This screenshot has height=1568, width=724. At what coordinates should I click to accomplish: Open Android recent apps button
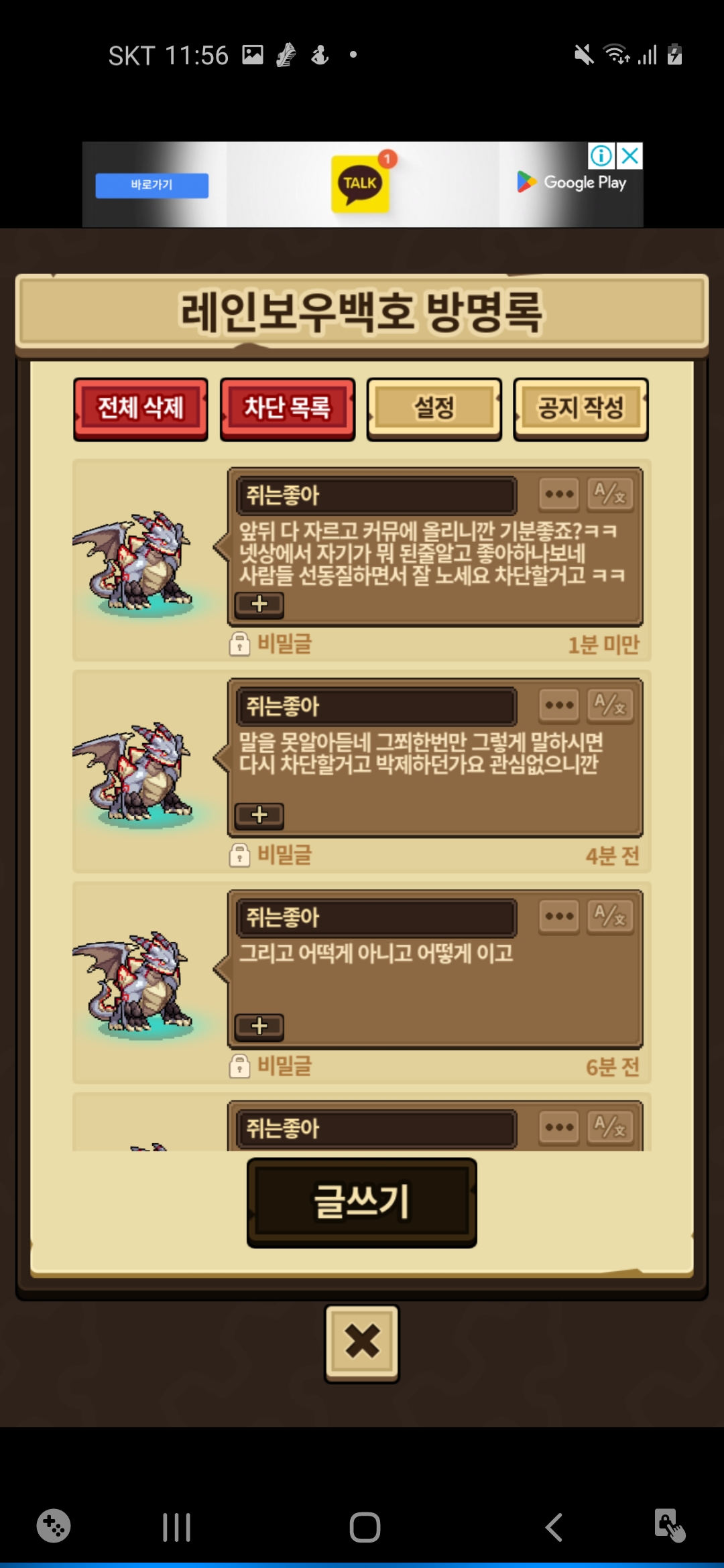coord(177,1527)
